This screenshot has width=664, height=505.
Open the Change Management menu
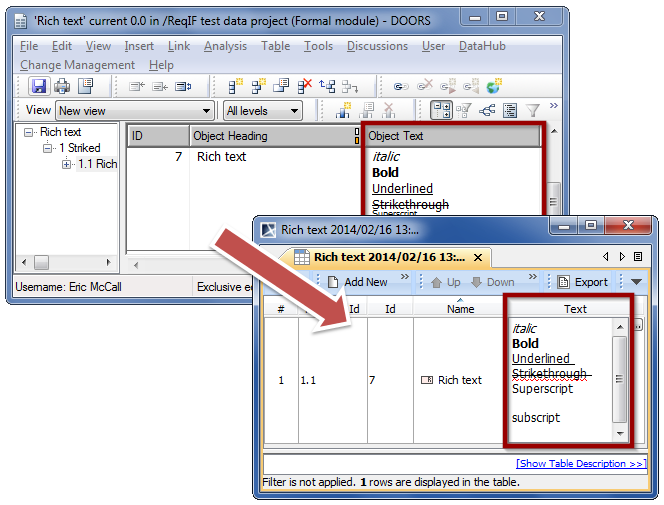[x=77, y=65]
